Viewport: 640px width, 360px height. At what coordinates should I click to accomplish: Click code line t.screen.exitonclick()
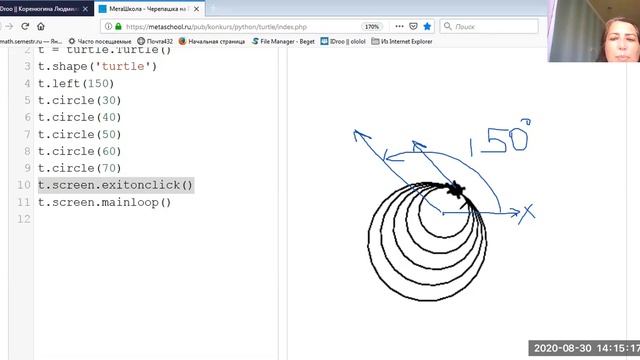[x=116, y=185]
